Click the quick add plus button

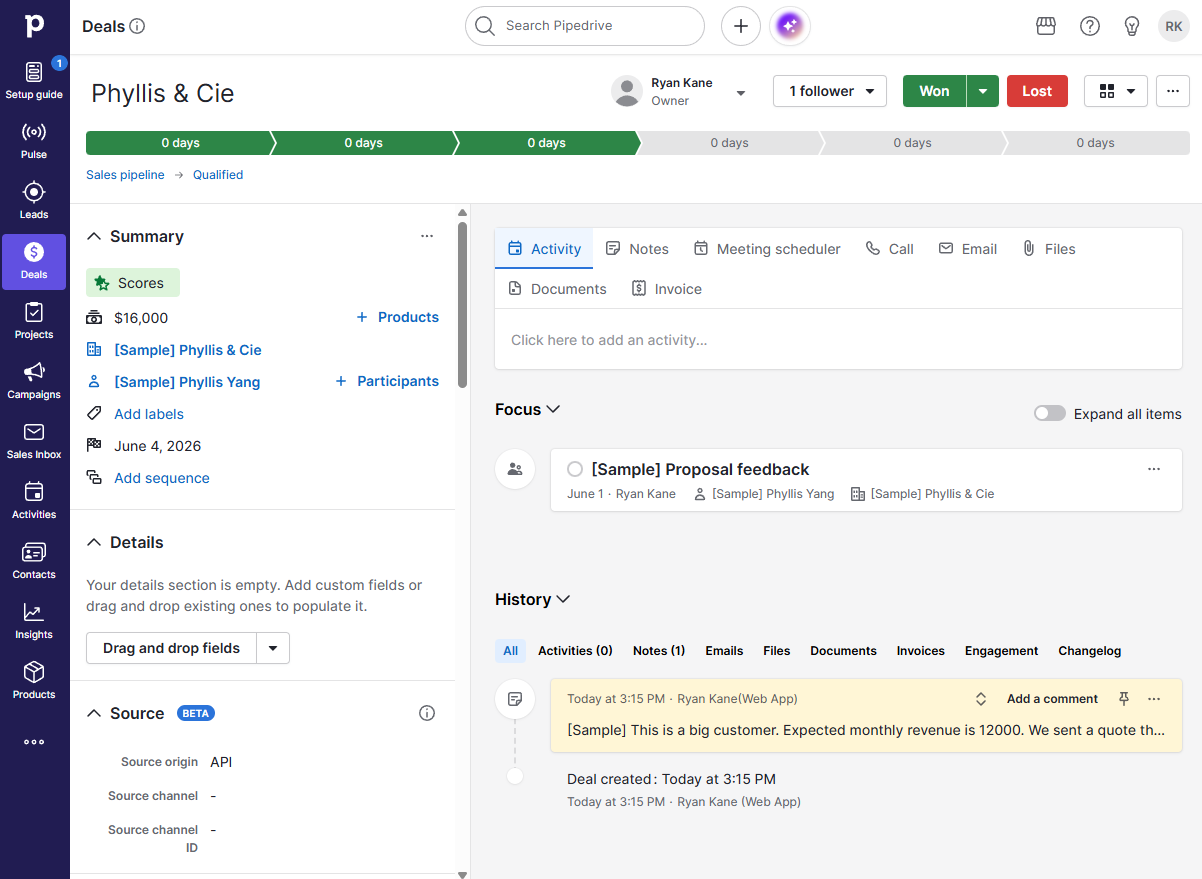741,26
